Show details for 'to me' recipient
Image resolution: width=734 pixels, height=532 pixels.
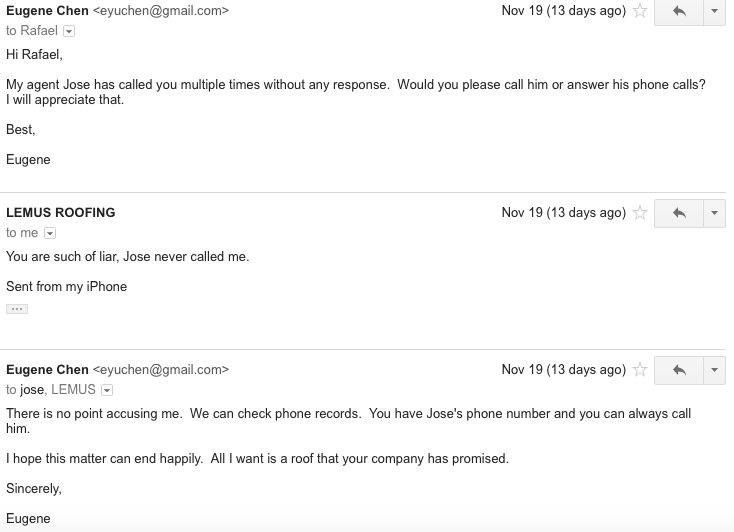(x=50, y=233)
